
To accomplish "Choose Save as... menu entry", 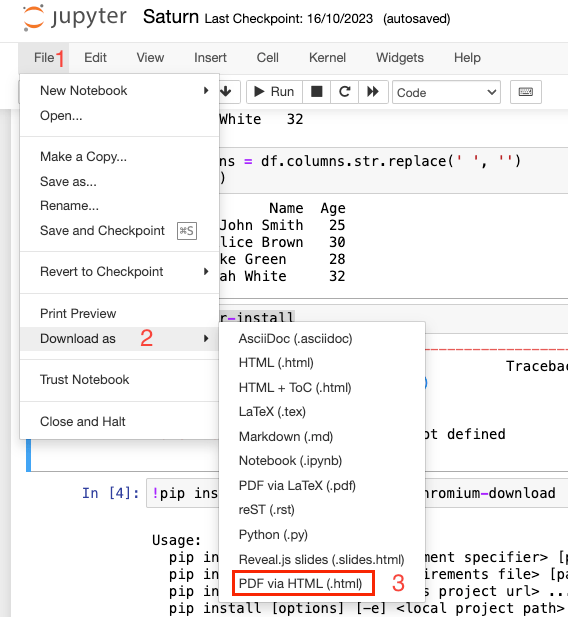I will tap(120, 181).
